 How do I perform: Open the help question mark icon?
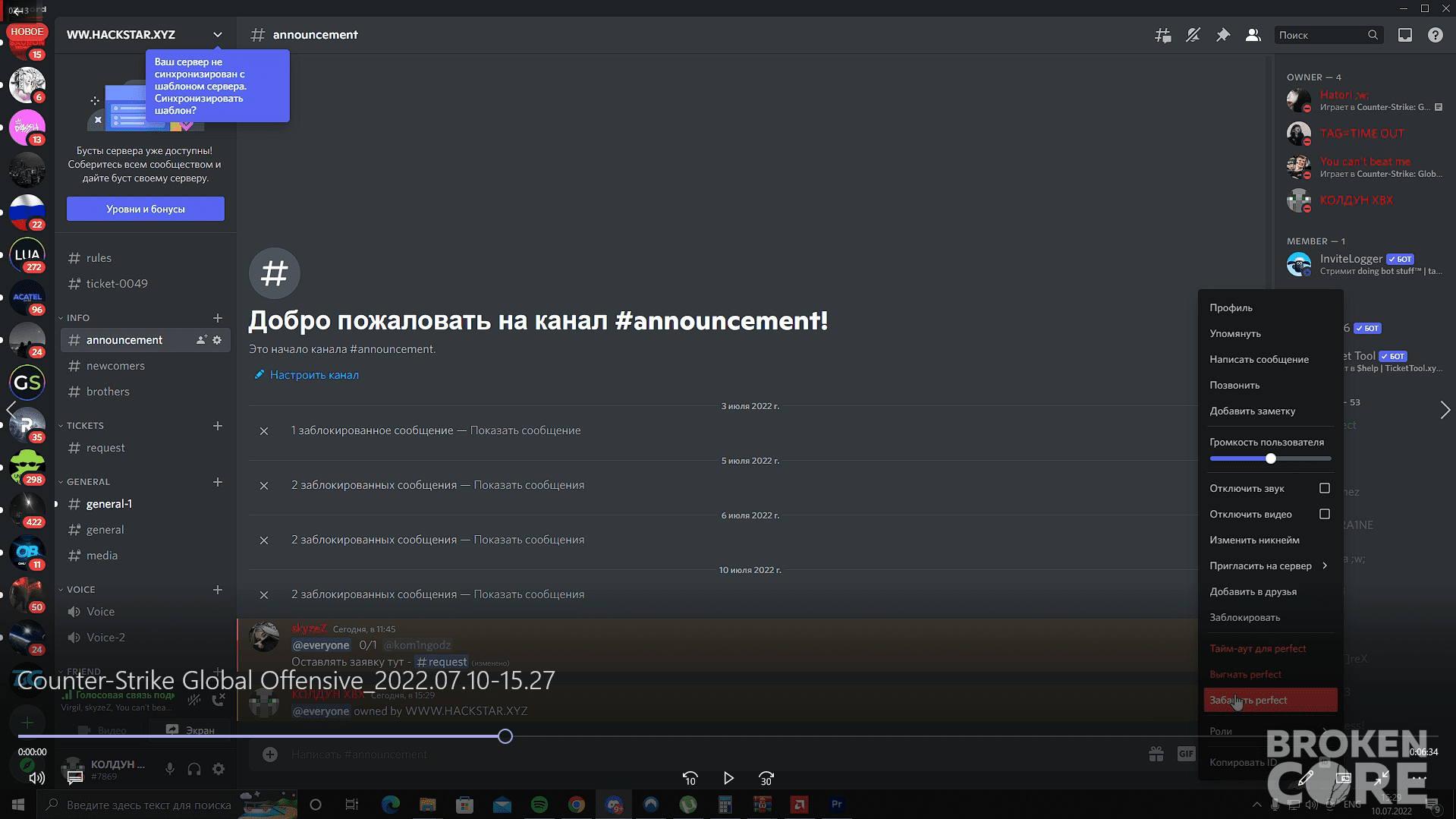click(1435, 35)
